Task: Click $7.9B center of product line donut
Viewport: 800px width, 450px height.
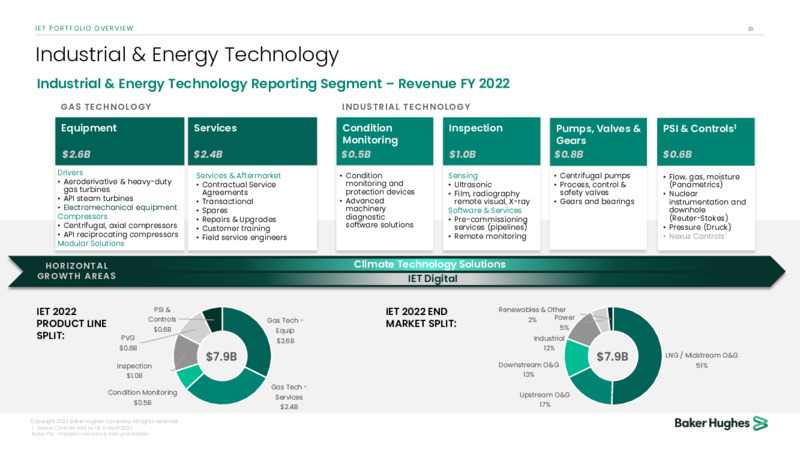Action: [x=221, y=357]
